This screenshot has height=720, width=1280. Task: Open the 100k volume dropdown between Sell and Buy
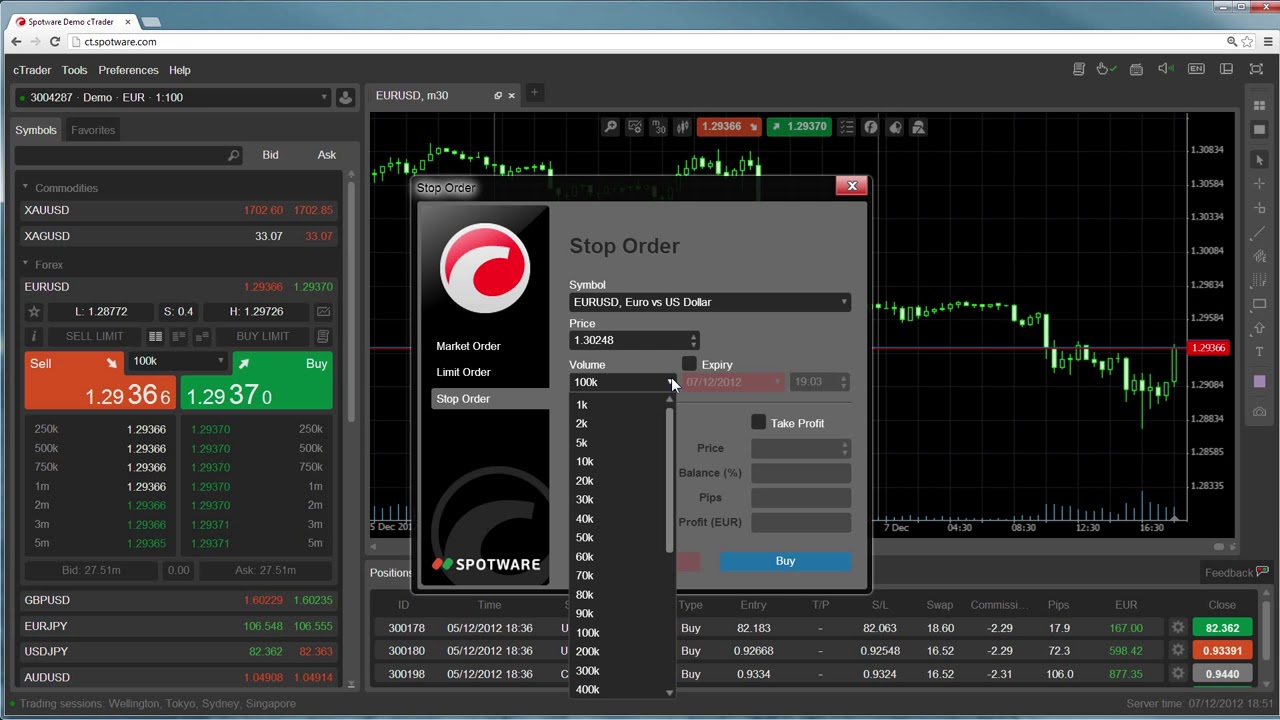coord(178,361)
